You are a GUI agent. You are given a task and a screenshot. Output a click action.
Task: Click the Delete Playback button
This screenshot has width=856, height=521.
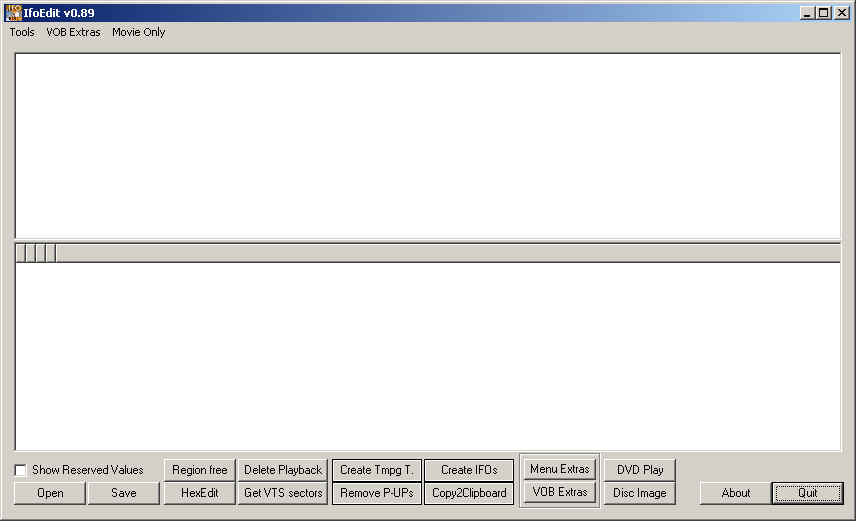point(283,470)
